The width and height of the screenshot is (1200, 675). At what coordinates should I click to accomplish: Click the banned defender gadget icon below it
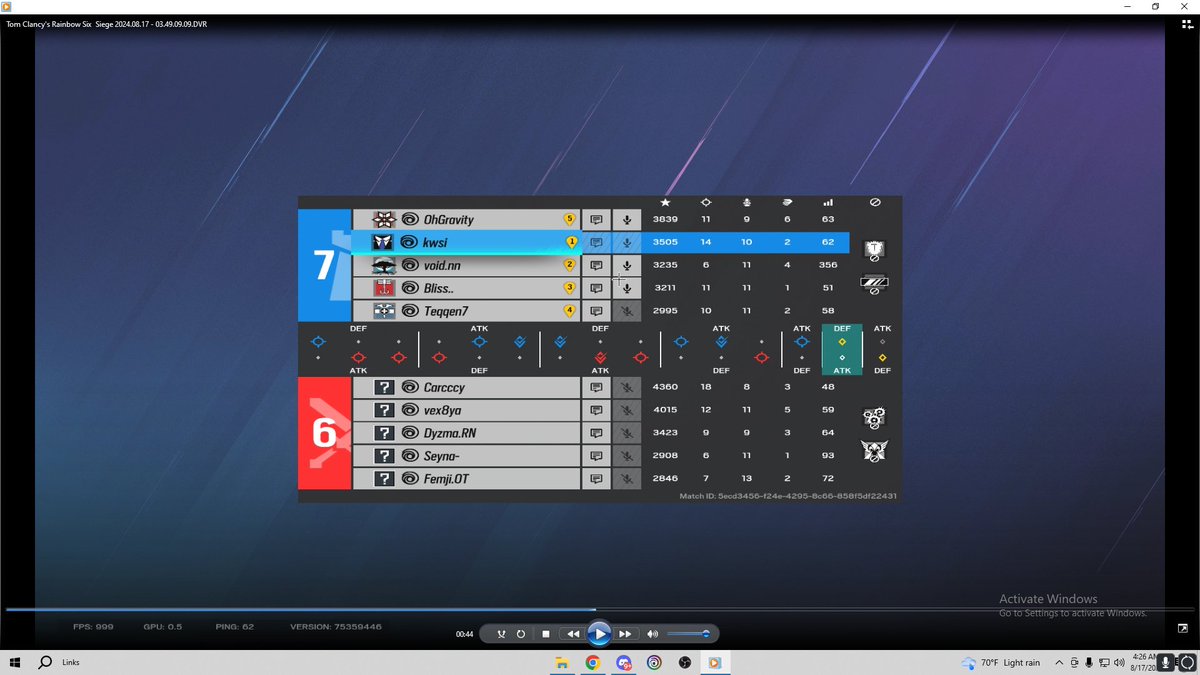point(874,284)
